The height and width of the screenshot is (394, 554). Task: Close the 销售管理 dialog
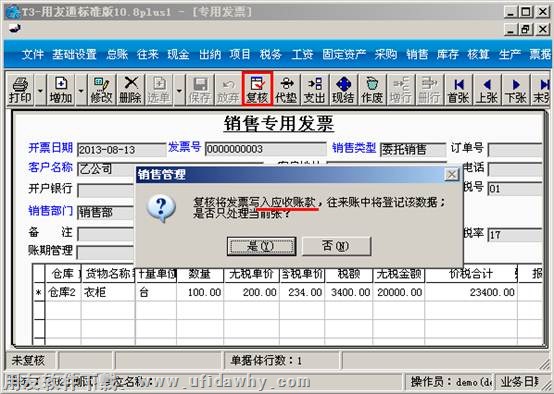[x=452, y=175]
